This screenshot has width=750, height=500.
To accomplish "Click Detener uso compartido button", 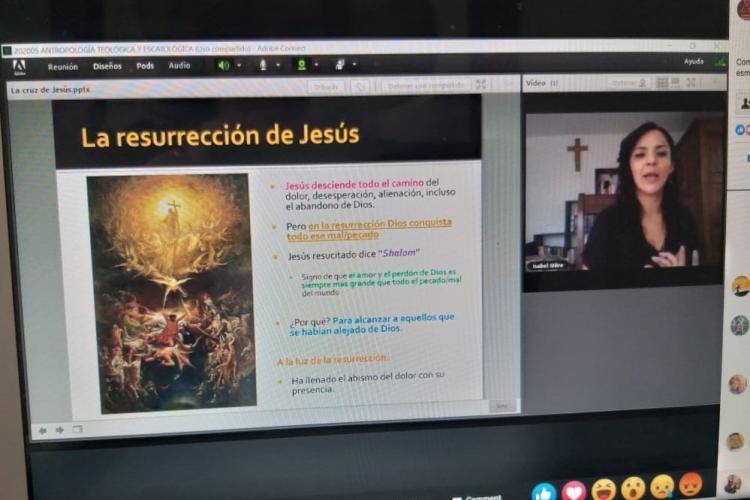I will 426,85.
